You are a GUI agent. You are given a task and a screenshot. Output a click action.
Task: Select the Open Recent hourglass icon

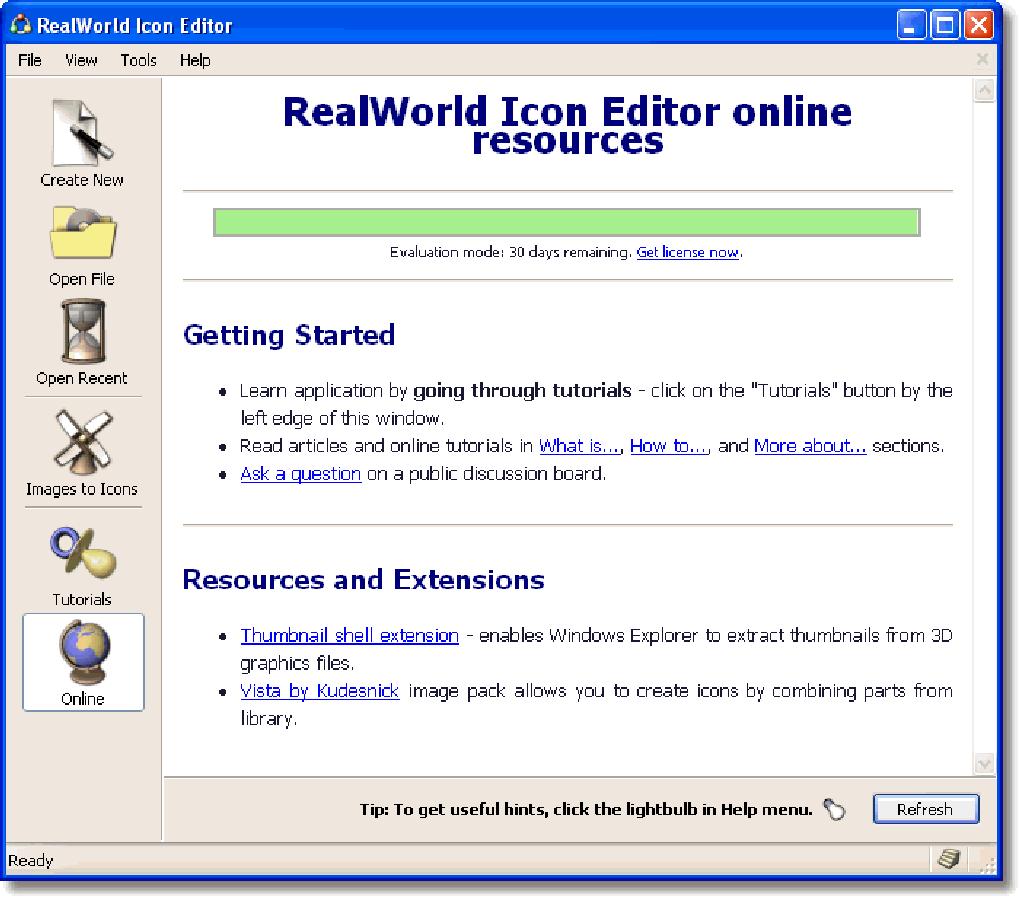coord(83,331)
